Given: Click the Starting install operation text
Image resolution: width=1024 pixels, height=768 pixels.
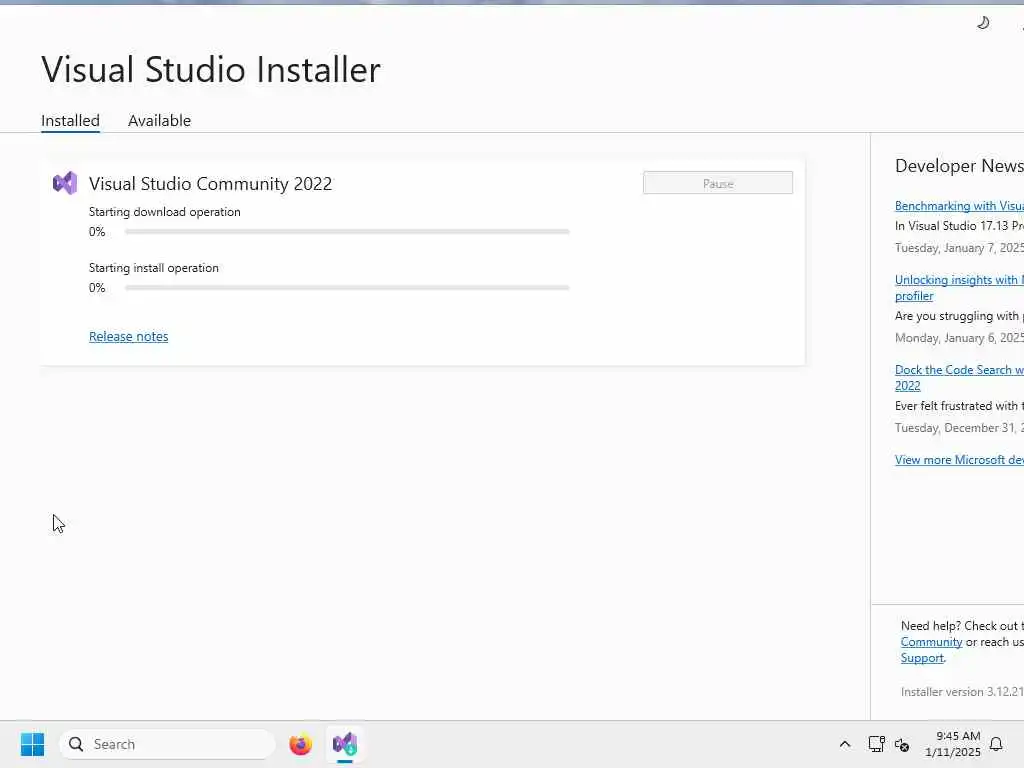Looking at the screenshot, I should tap(153, 268).
